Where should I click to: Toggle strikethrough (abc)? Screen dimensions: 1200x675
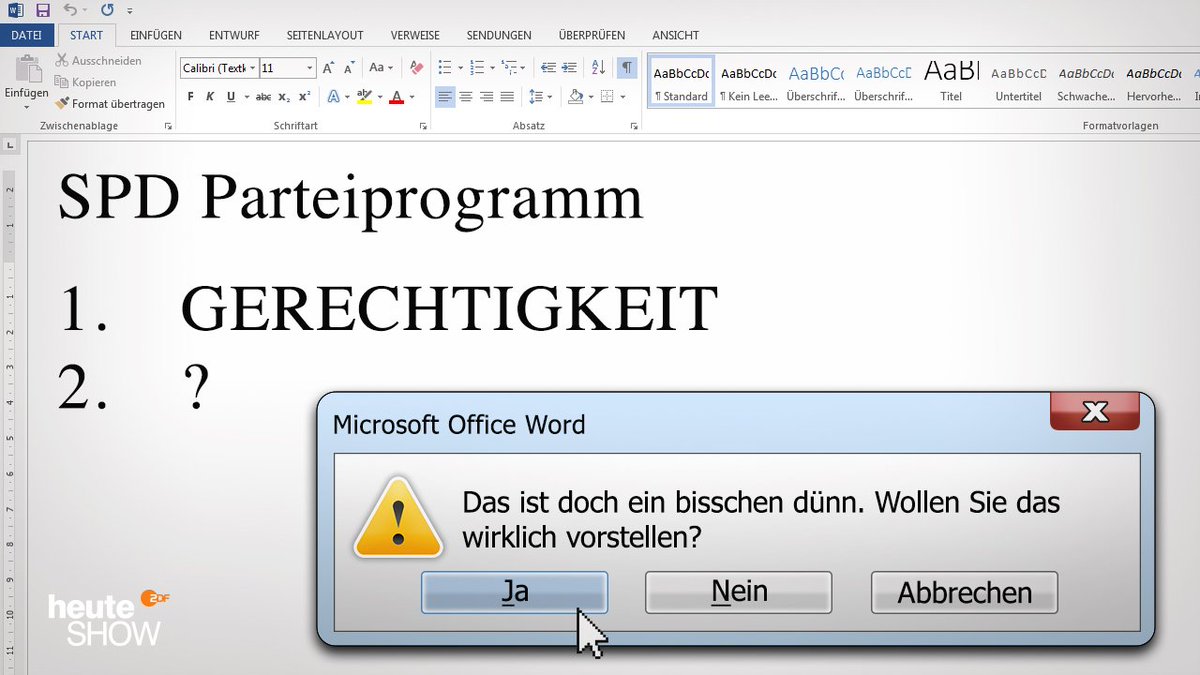click(x=263, y=97)
